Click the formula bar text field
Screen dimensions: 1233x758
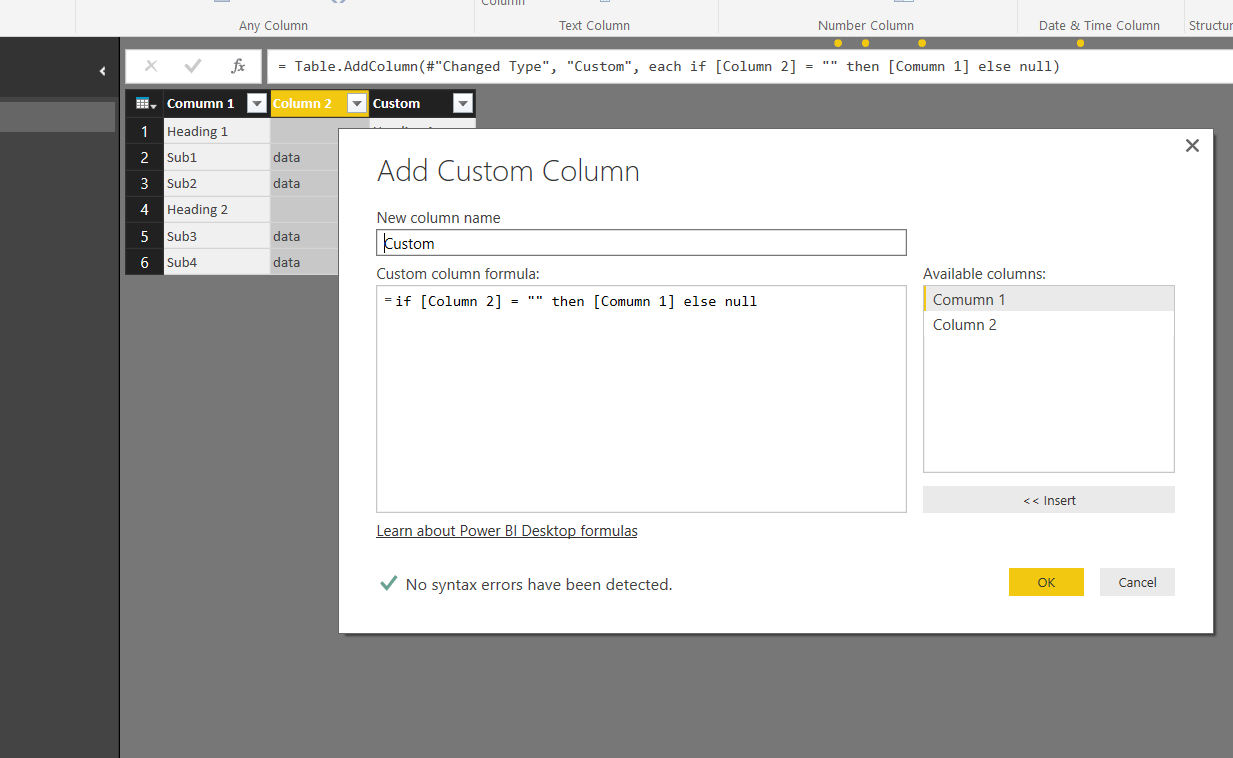click(750, 66)
